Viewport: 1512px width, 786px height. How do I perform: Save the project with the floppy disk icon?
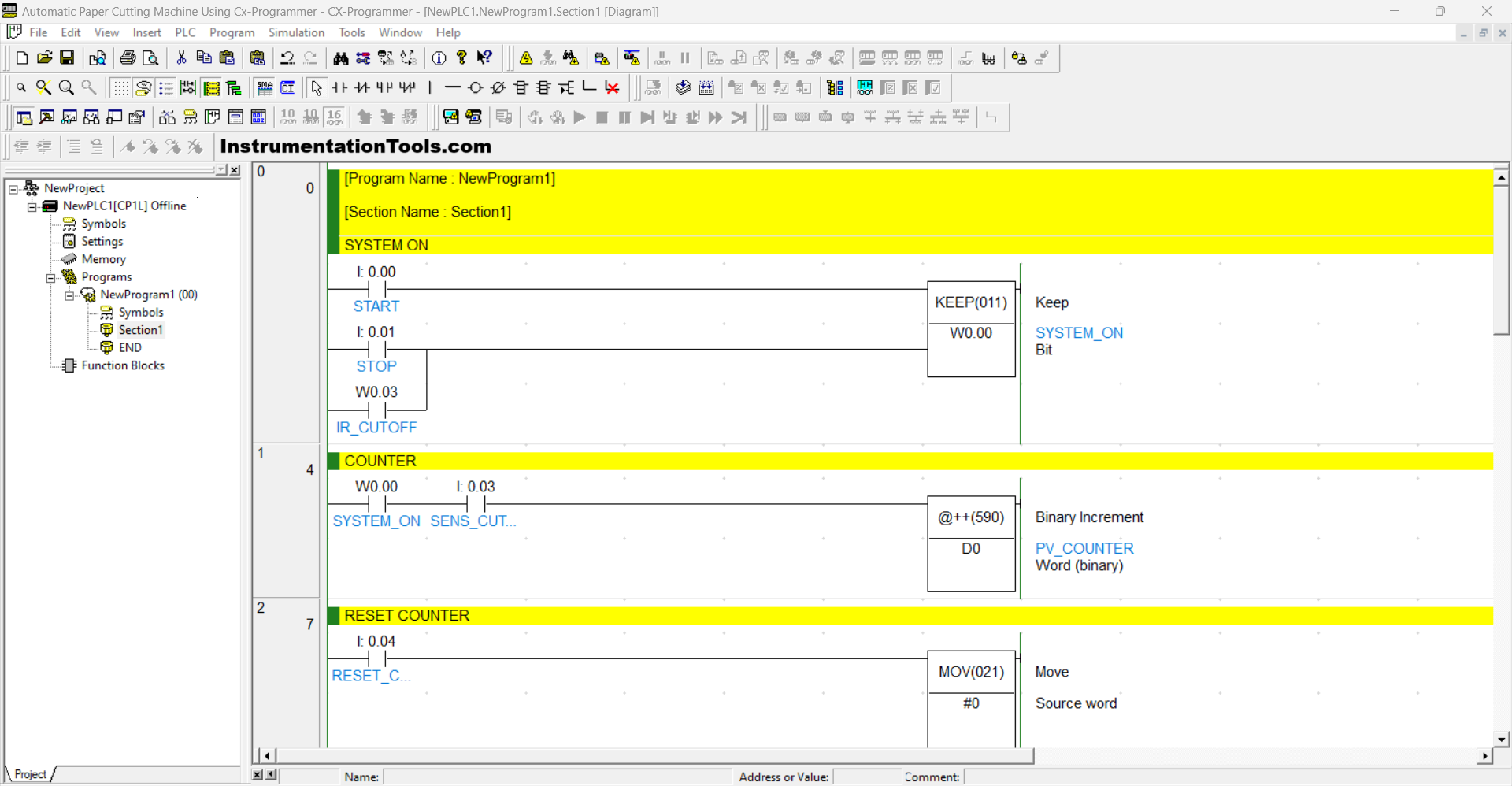67,58
